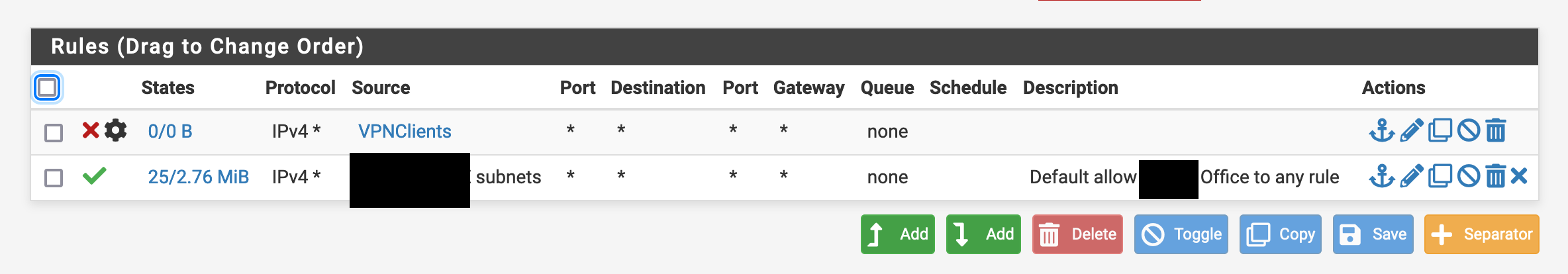
Task: Click the Save button
Action: click(x=1373, y=234)
